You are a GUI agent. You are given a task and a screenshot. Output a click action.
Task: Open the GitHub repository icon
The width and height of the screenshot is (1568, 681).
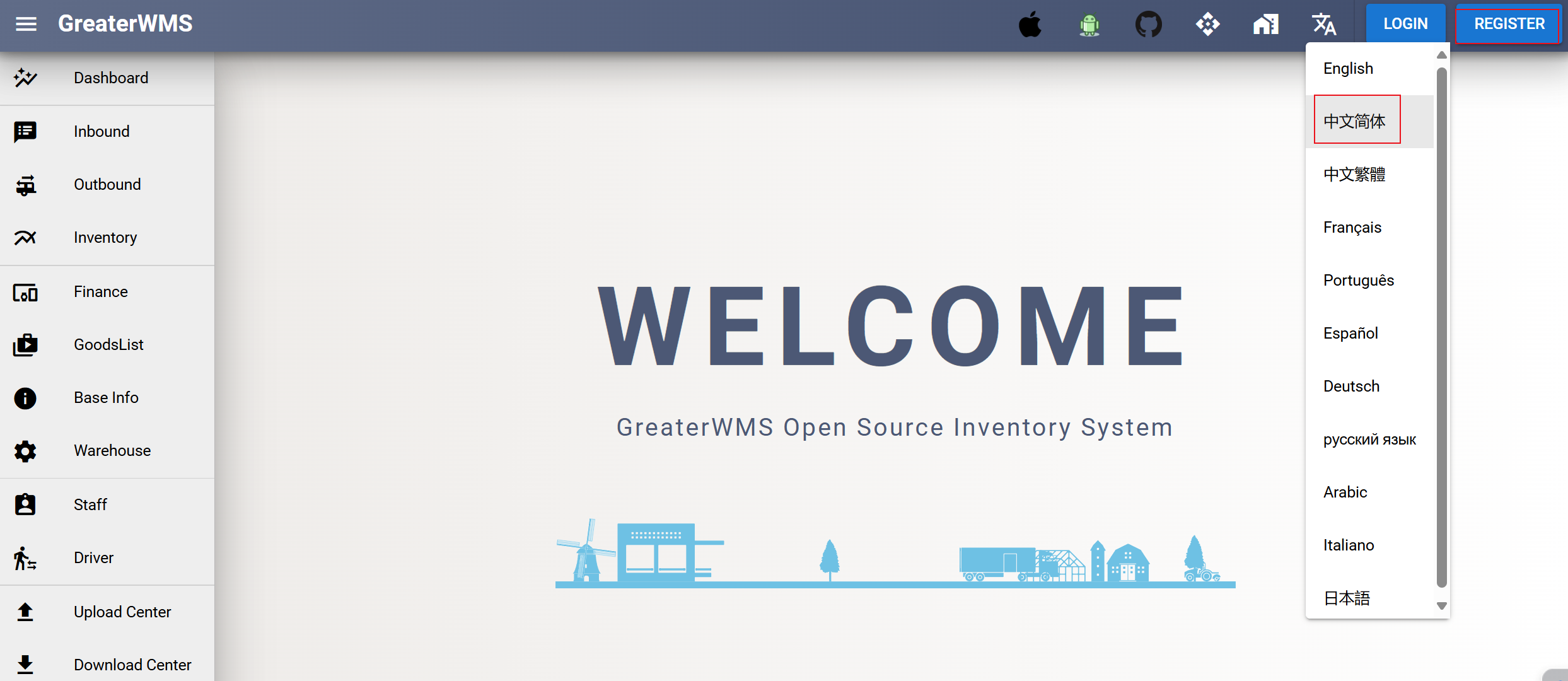coord(1148,25)
